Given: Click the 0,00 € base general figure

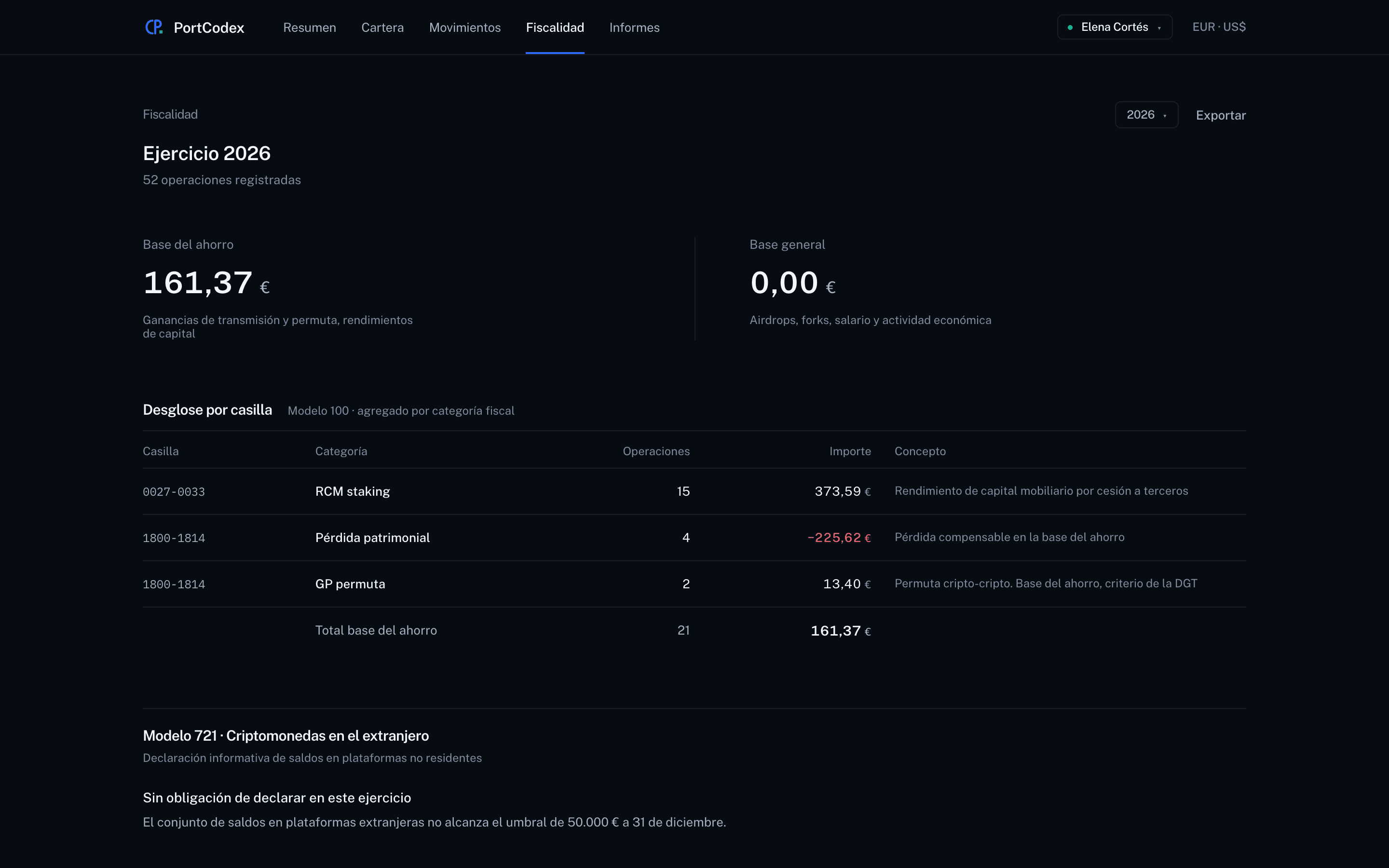Looking at the screenshot, I should [x=793, y=283].
